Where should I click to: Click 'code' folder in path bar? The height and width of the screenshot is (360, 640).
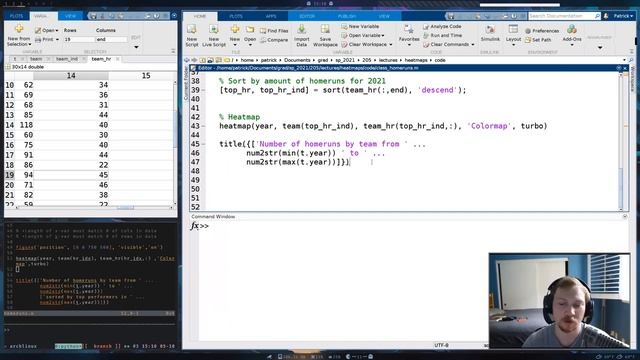tap(440, 60)
